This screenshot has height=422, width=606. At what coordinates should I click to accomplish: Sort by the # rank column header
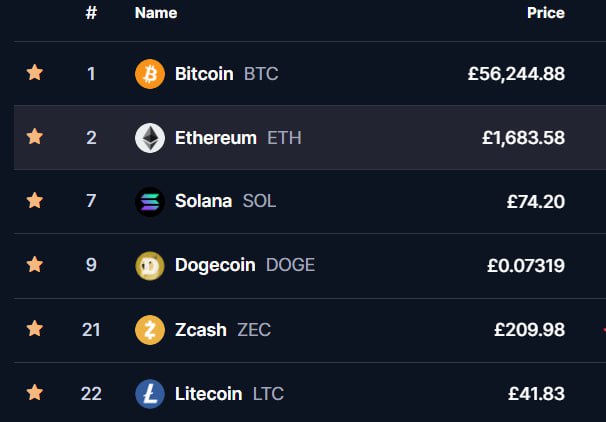coord(91,13)
